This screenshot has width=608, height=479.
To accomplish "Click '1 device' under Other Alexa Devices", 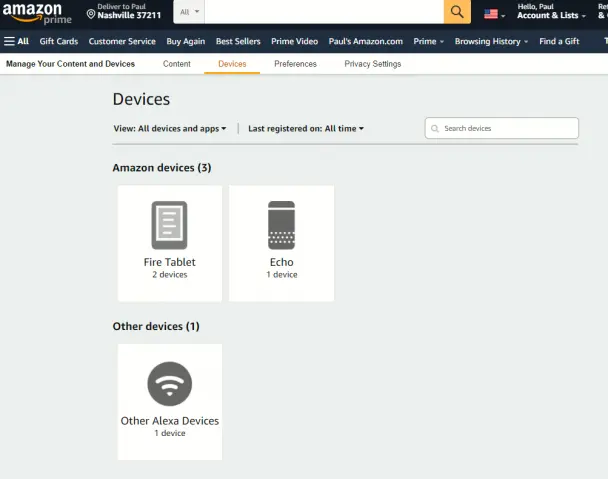I will pos(169,433).
